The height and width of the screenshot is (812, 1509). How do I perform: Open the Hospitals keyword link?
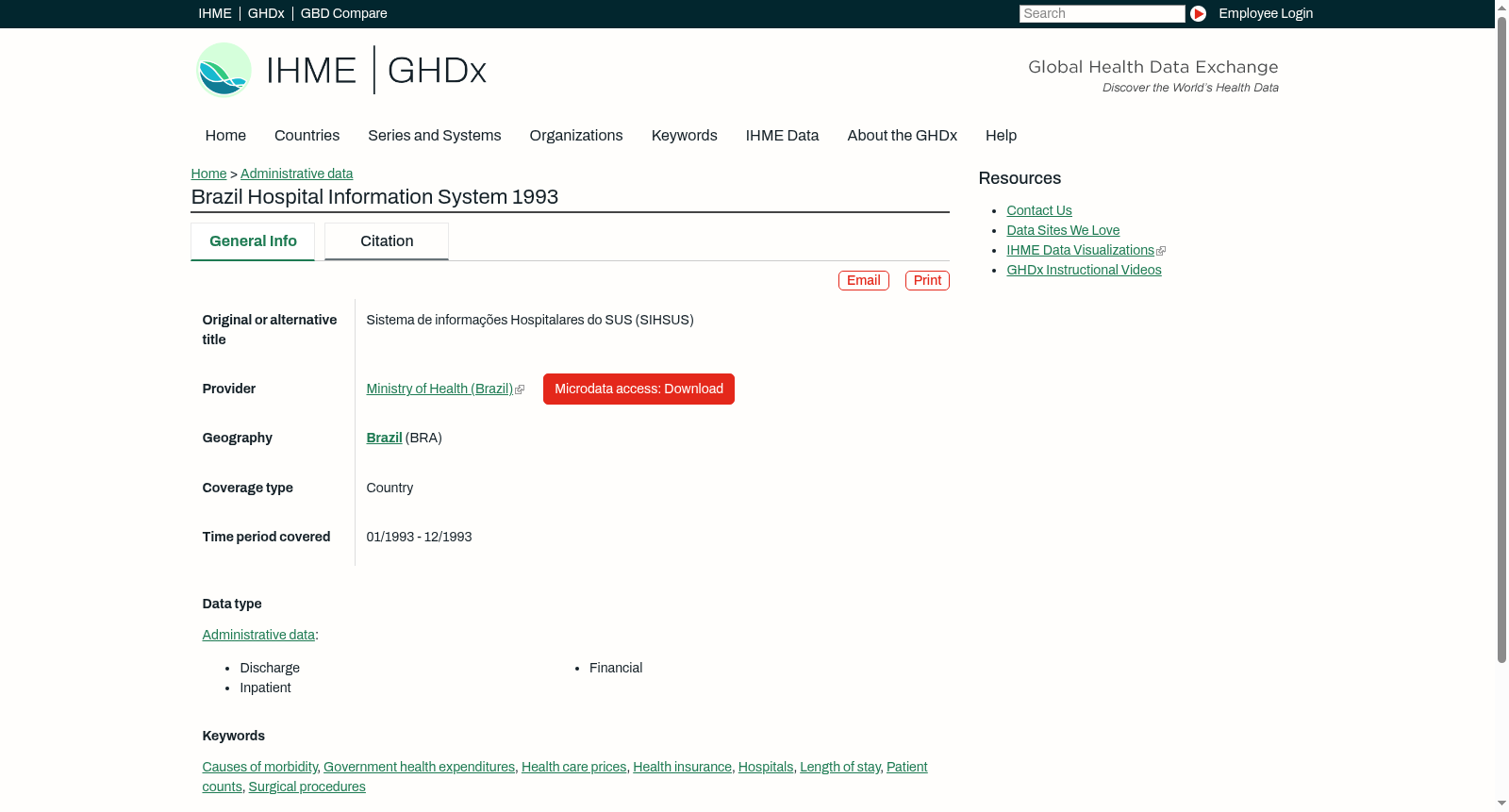[766, 767]
